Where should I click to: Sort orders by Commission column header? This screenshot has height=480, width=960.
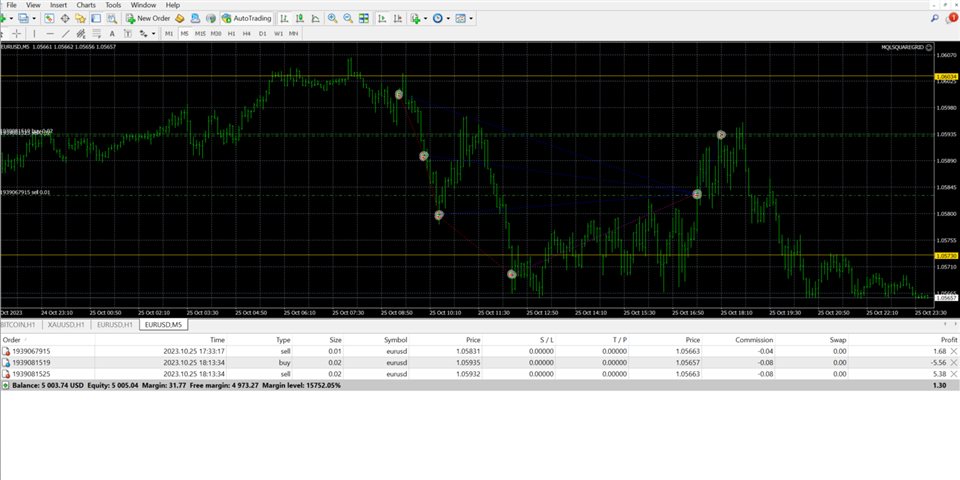pos(754,340)
